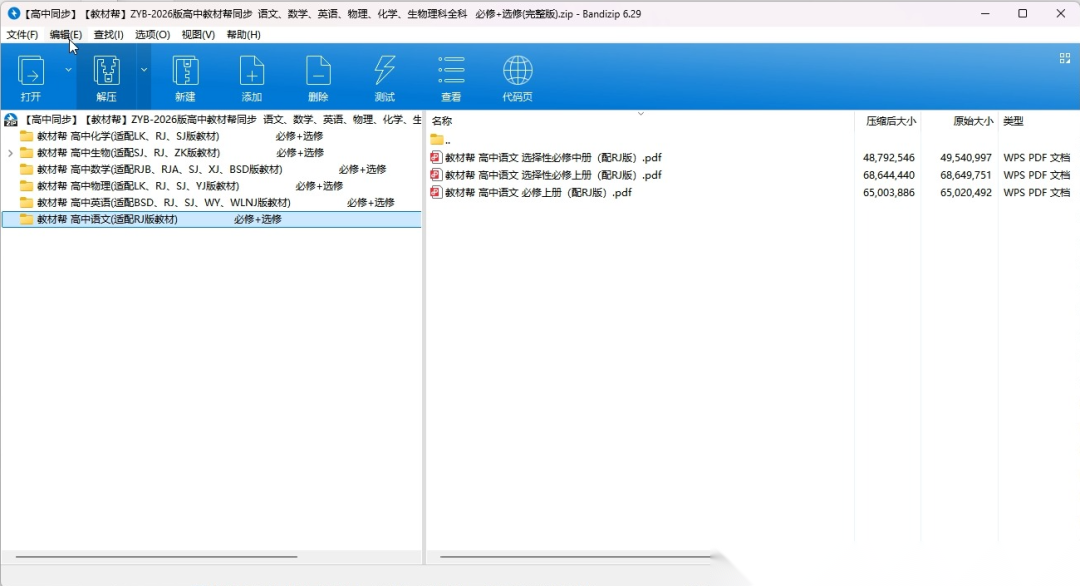Click the view layout icon at top right
Viewport: 1080px width, 586px height.
(x=1065, y=58)
